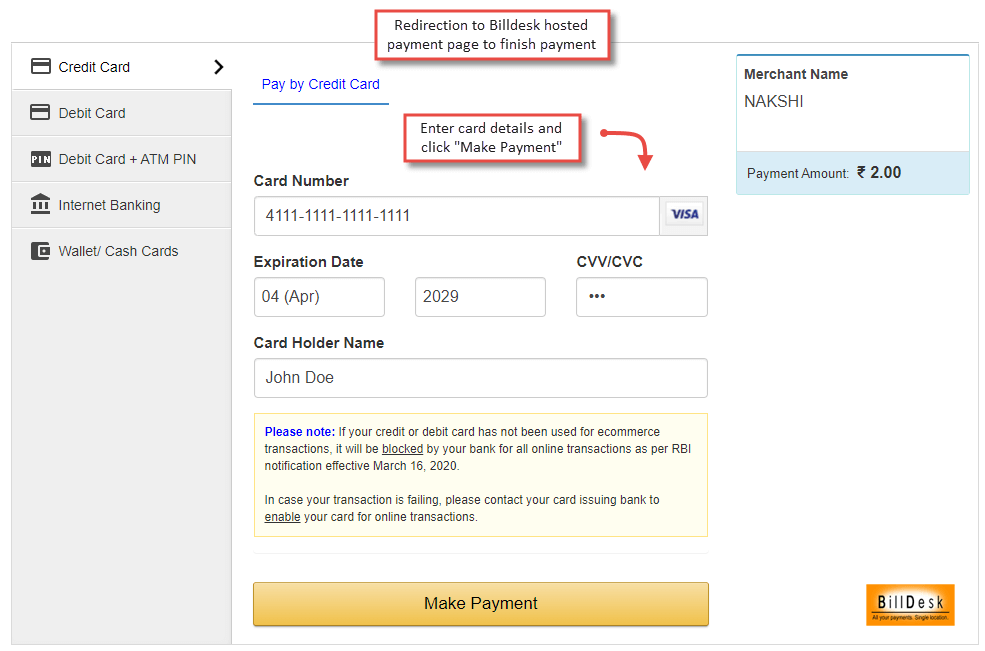Click the Debit Card icon
985x651 pixels.
40,112
